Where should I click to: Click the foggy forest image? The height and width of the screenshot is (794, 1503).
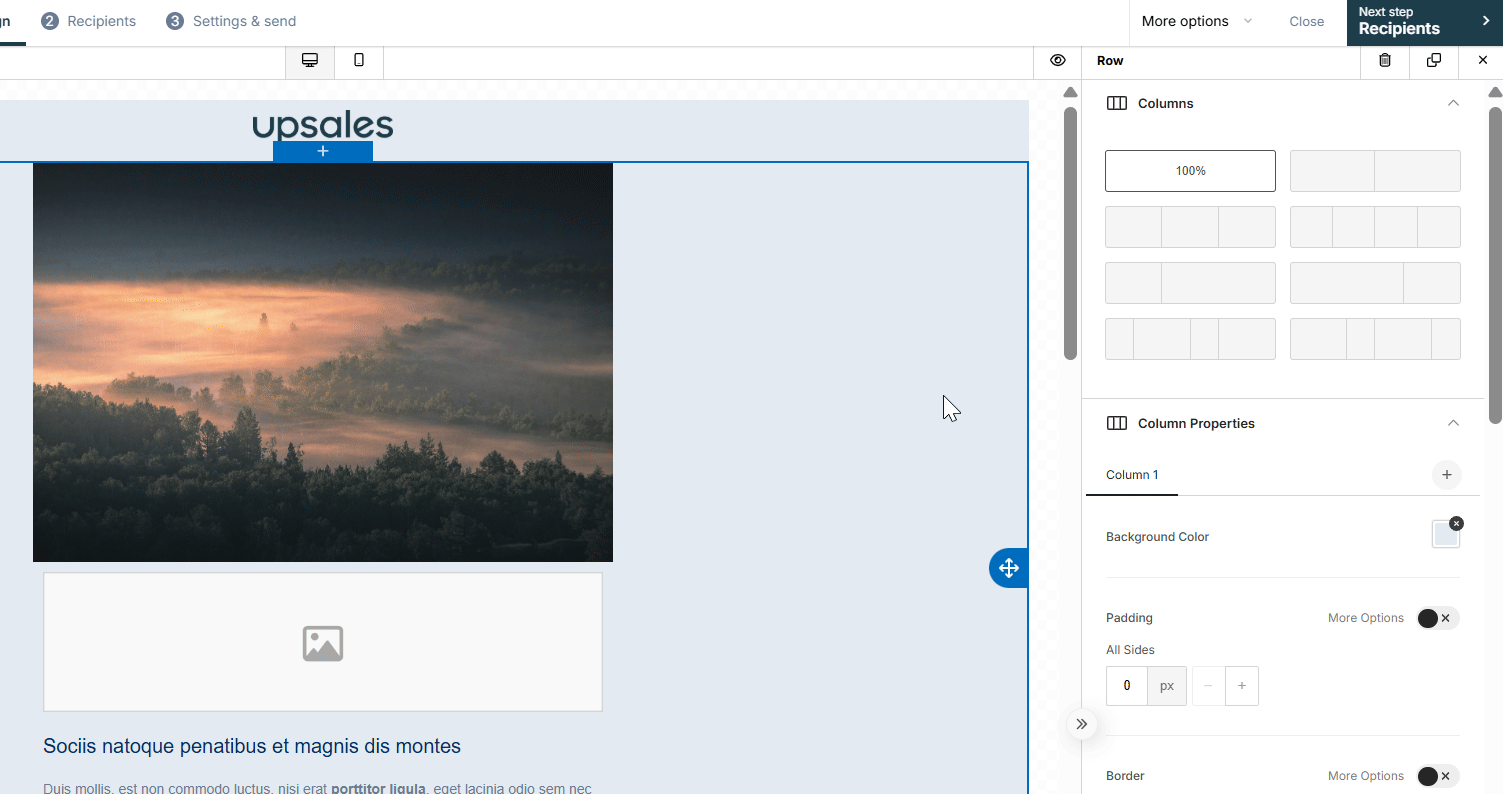click(323, 362)
